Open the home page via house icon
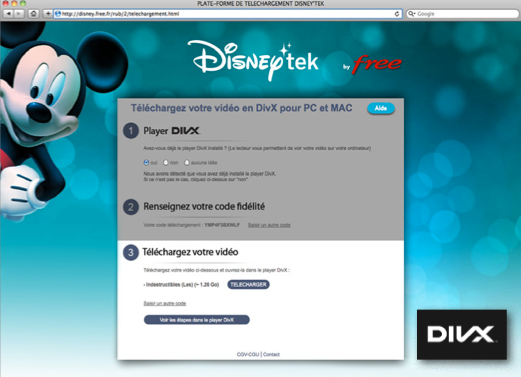The width and height of the screenshot is (521, 377). [x=33, y=14]
